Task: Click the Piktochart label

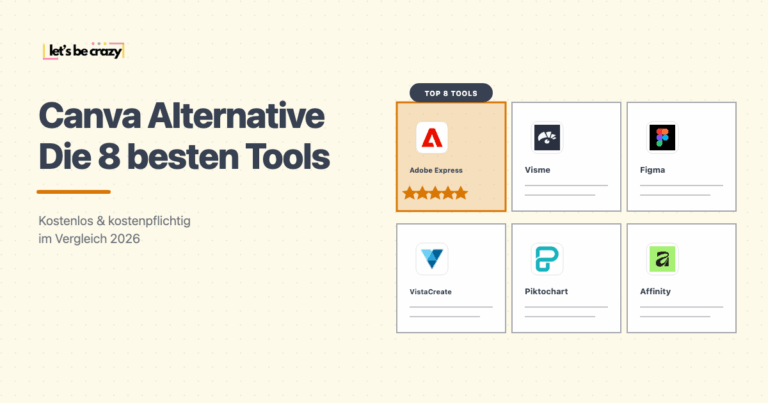Action: click(546, 291)
